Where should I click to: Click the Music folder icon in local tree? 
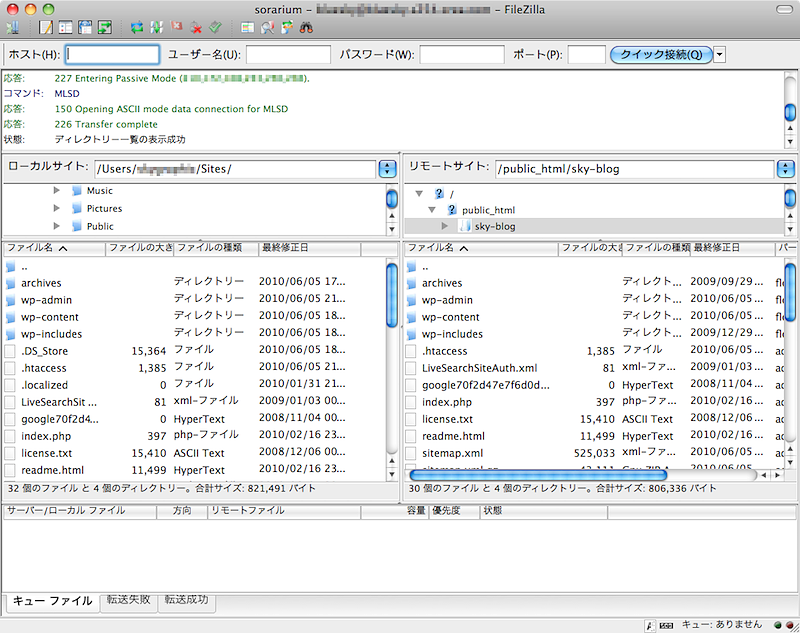coord(77,191)
